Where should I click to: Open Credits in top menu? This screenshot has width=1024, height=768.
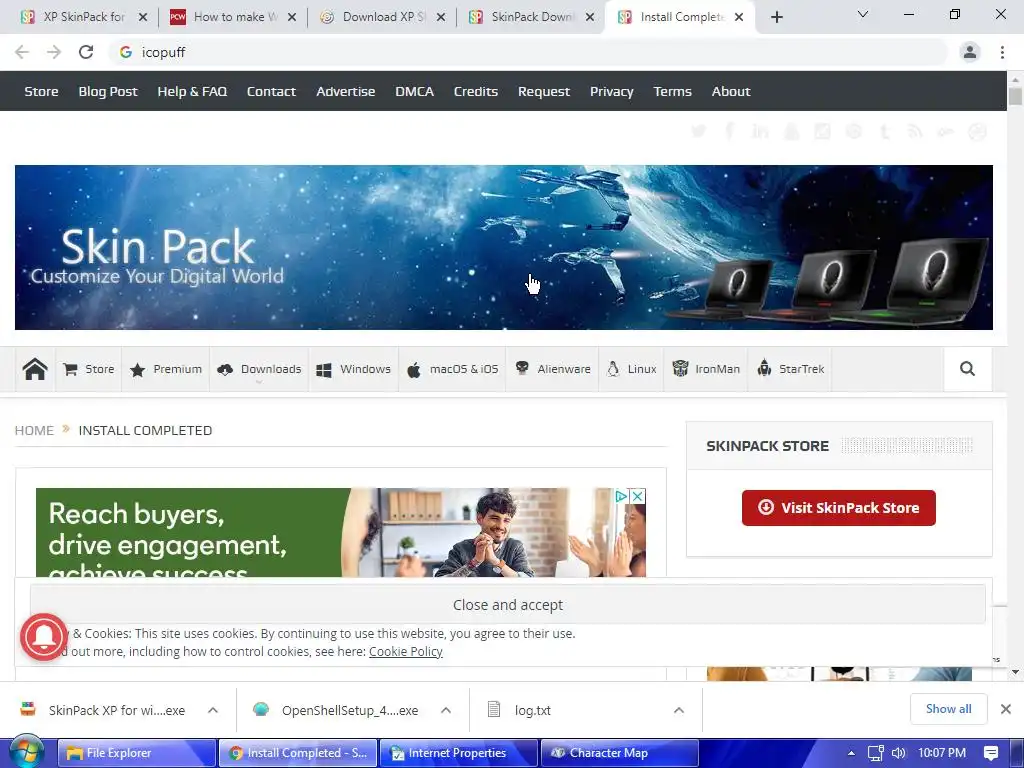475,91
